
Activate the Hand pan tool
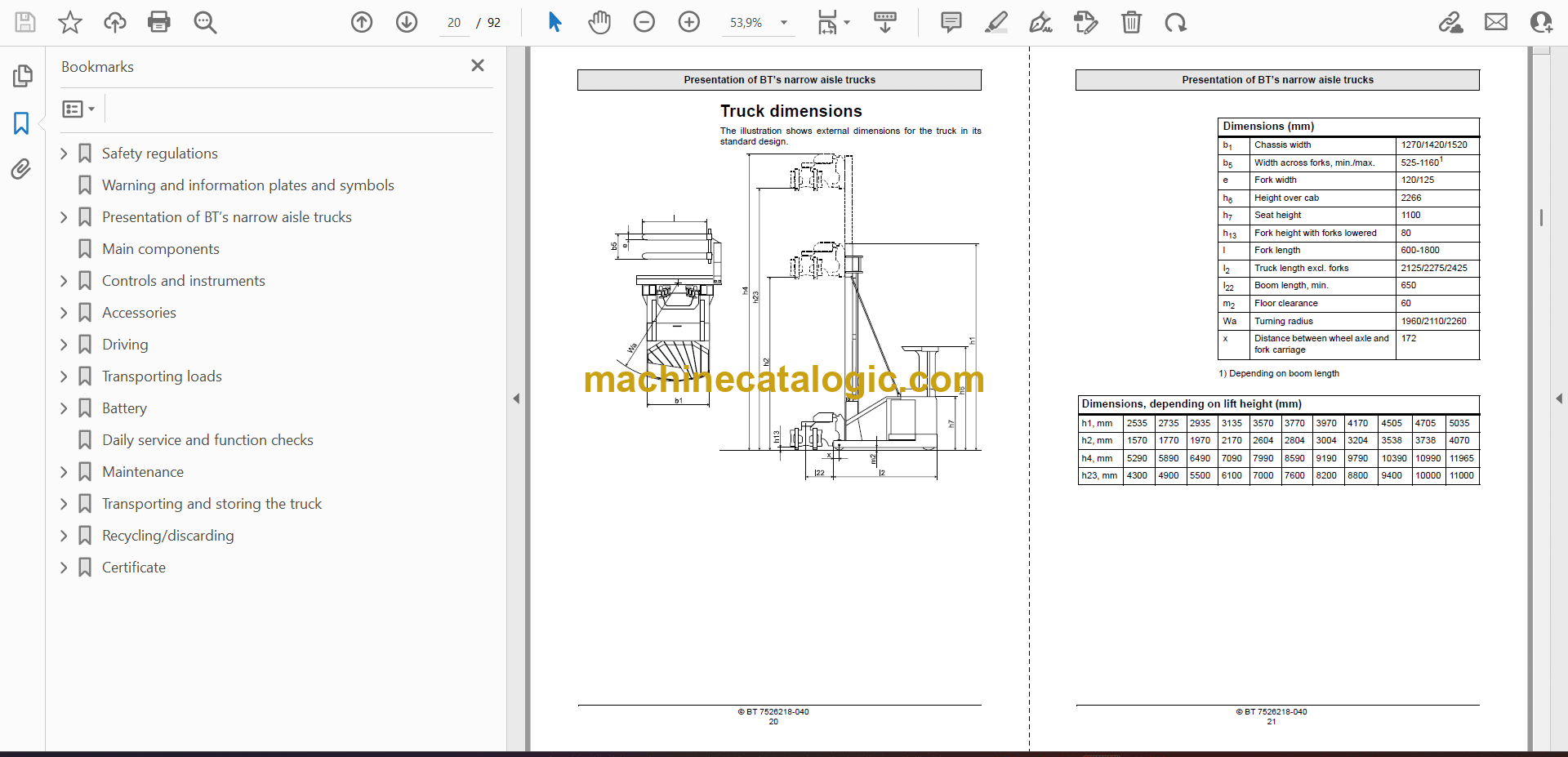(x=599, y=22)
